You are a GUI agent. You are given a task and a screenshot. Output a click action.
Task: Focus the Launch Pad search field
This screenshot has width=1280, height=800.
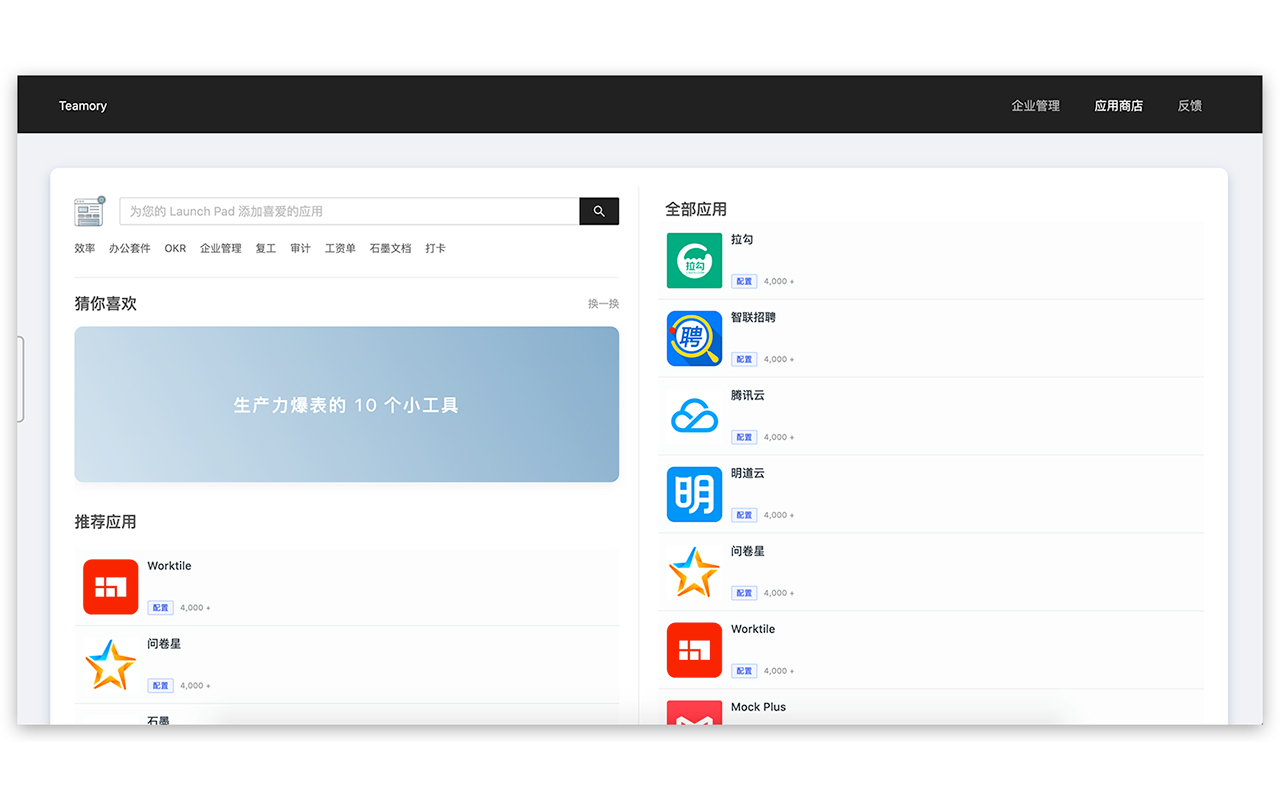click(349, 211)
